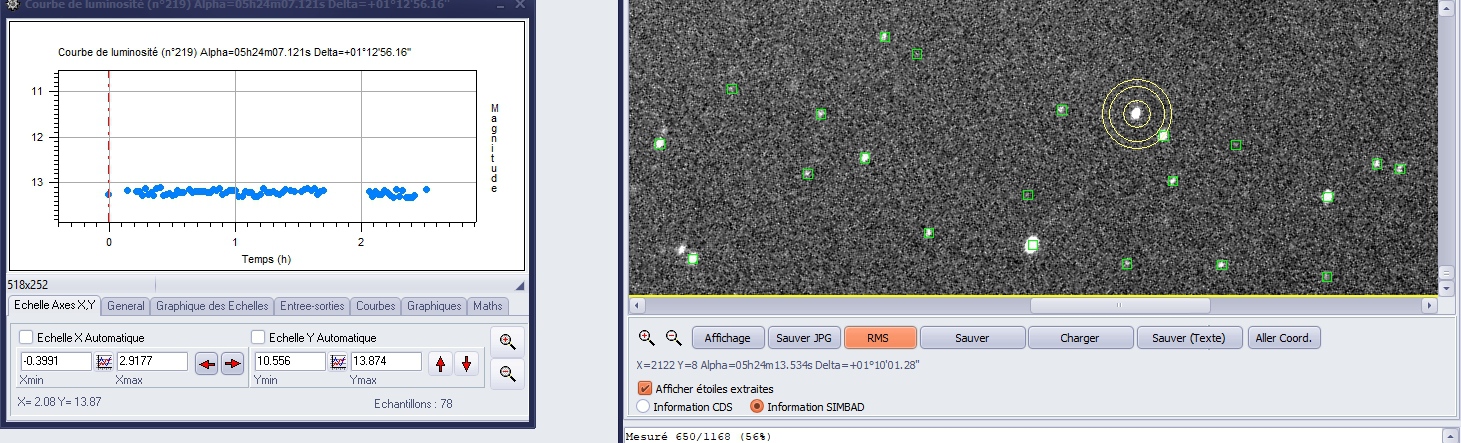Click the X-axis auto-fit graph icon
The height and width of the screenshot is (443, 1461).
coord(104,362)
